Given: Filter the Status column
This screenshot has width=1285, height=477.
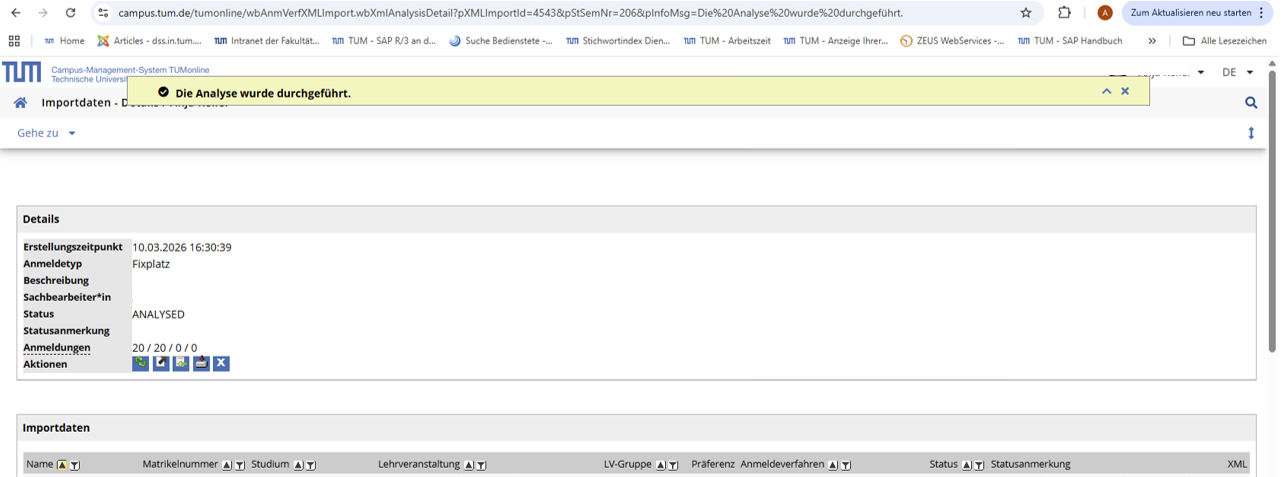Looking at the screenshot, I should tap(979, 465).
